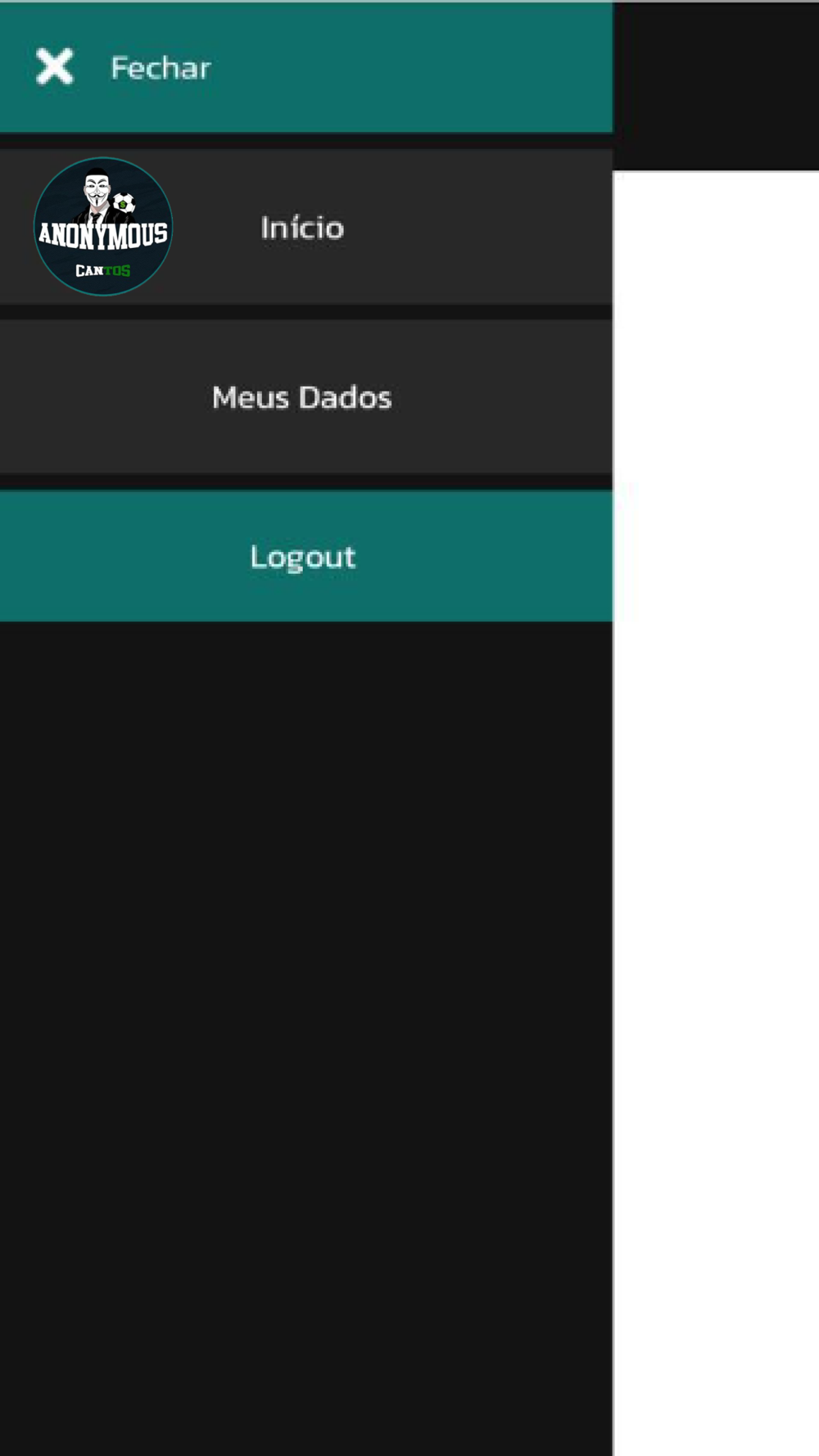Click the Anonymous Cantos circular logo
Image resolution: width=819 pixels, height=1456 pixels.
(103, 227)
